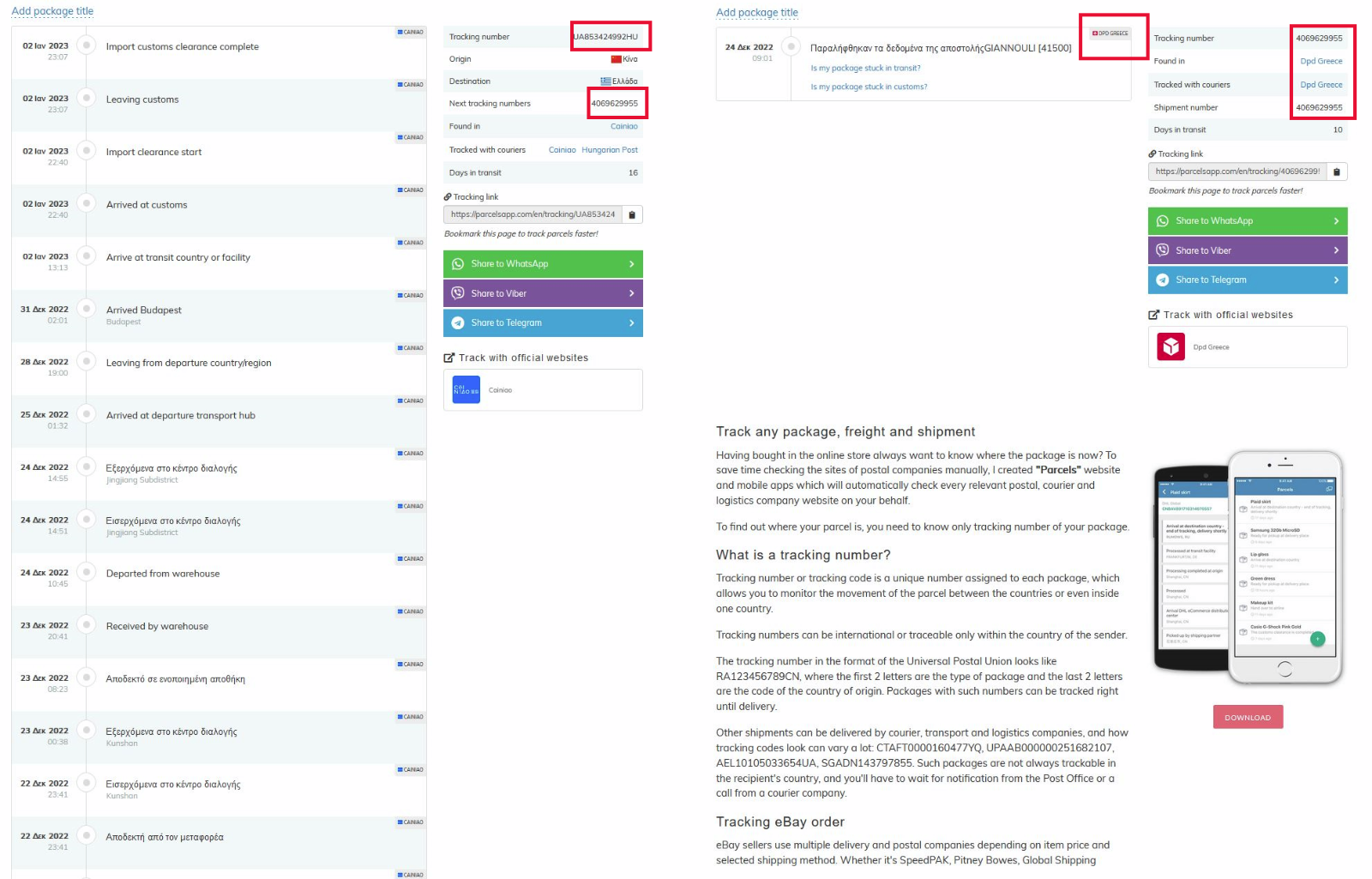1372x879 pixels.
Task: Click the red DPD cube logo
Action: (x=1171, y=347)
